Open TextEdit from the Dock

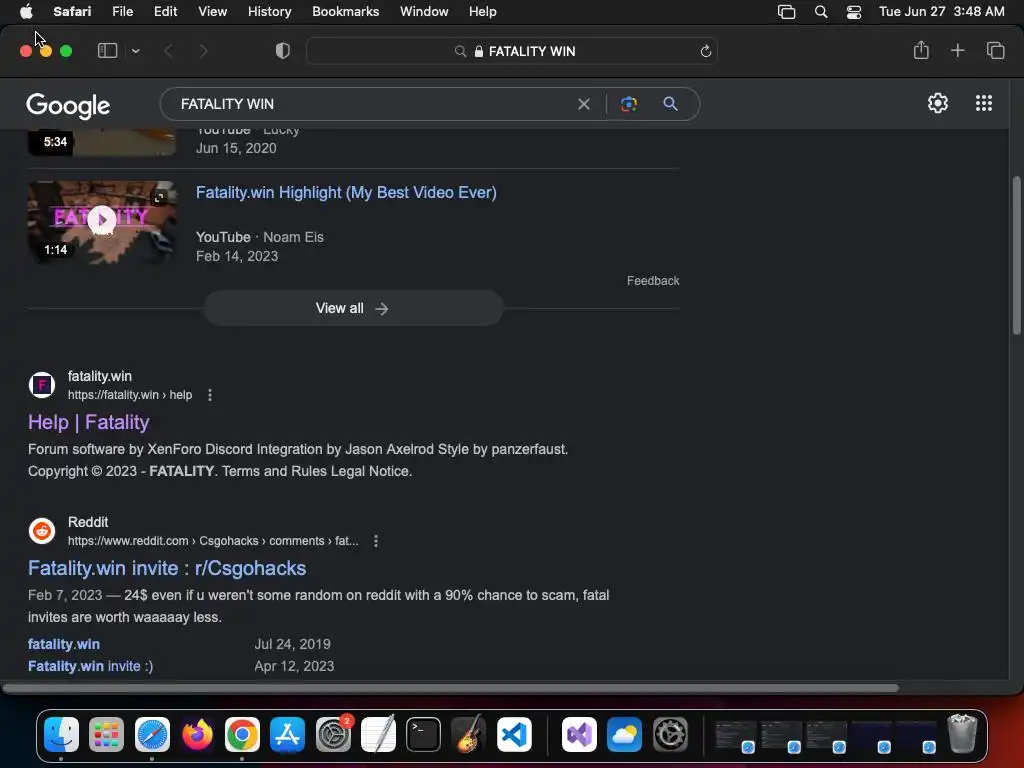378,735
